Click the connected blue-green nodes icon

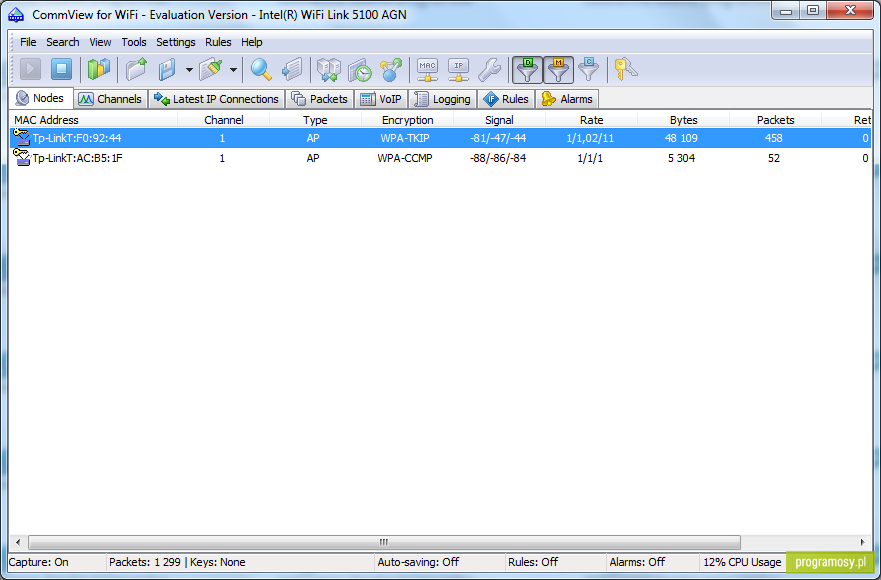(x=391, y=70)
